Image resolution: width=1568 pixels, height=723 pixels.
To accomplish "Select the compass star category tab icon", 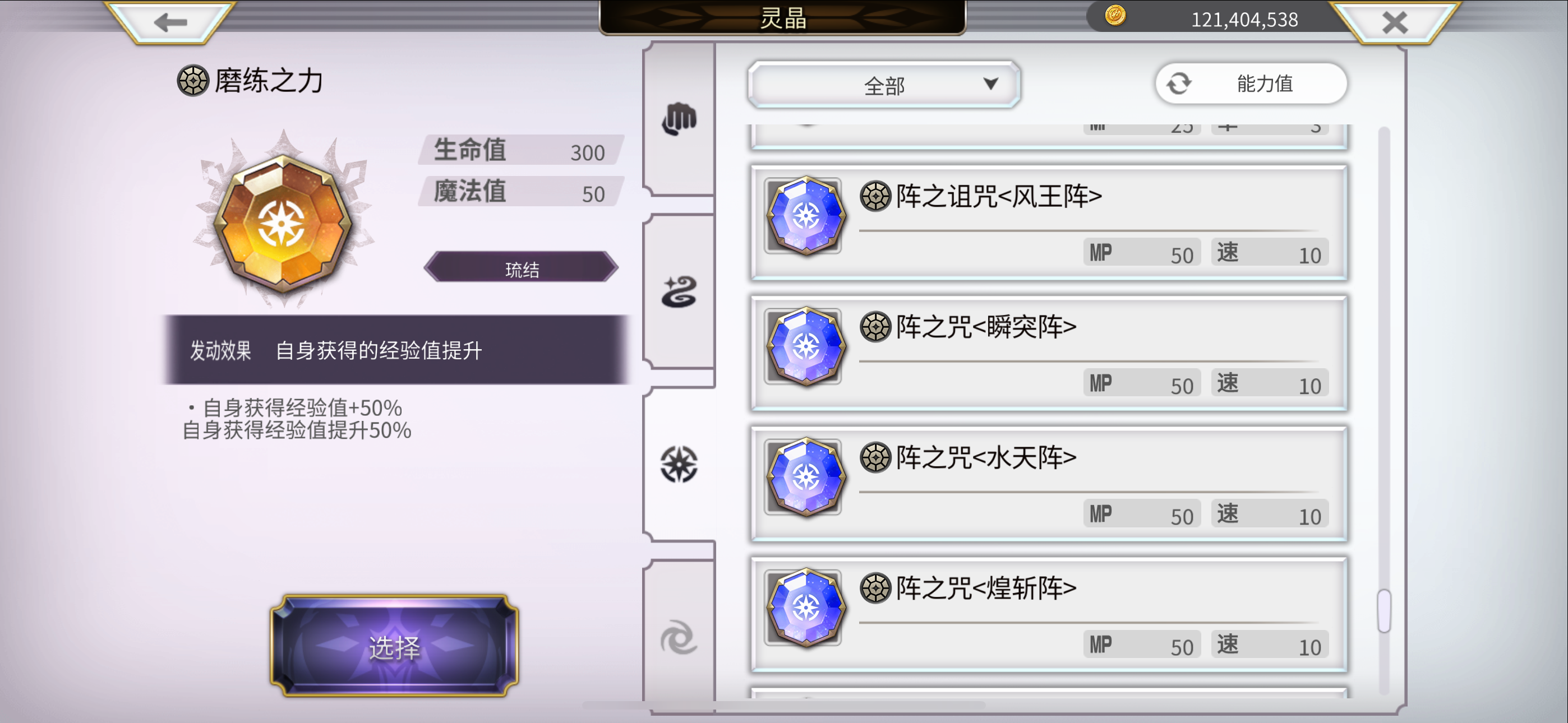I will 679,465.
